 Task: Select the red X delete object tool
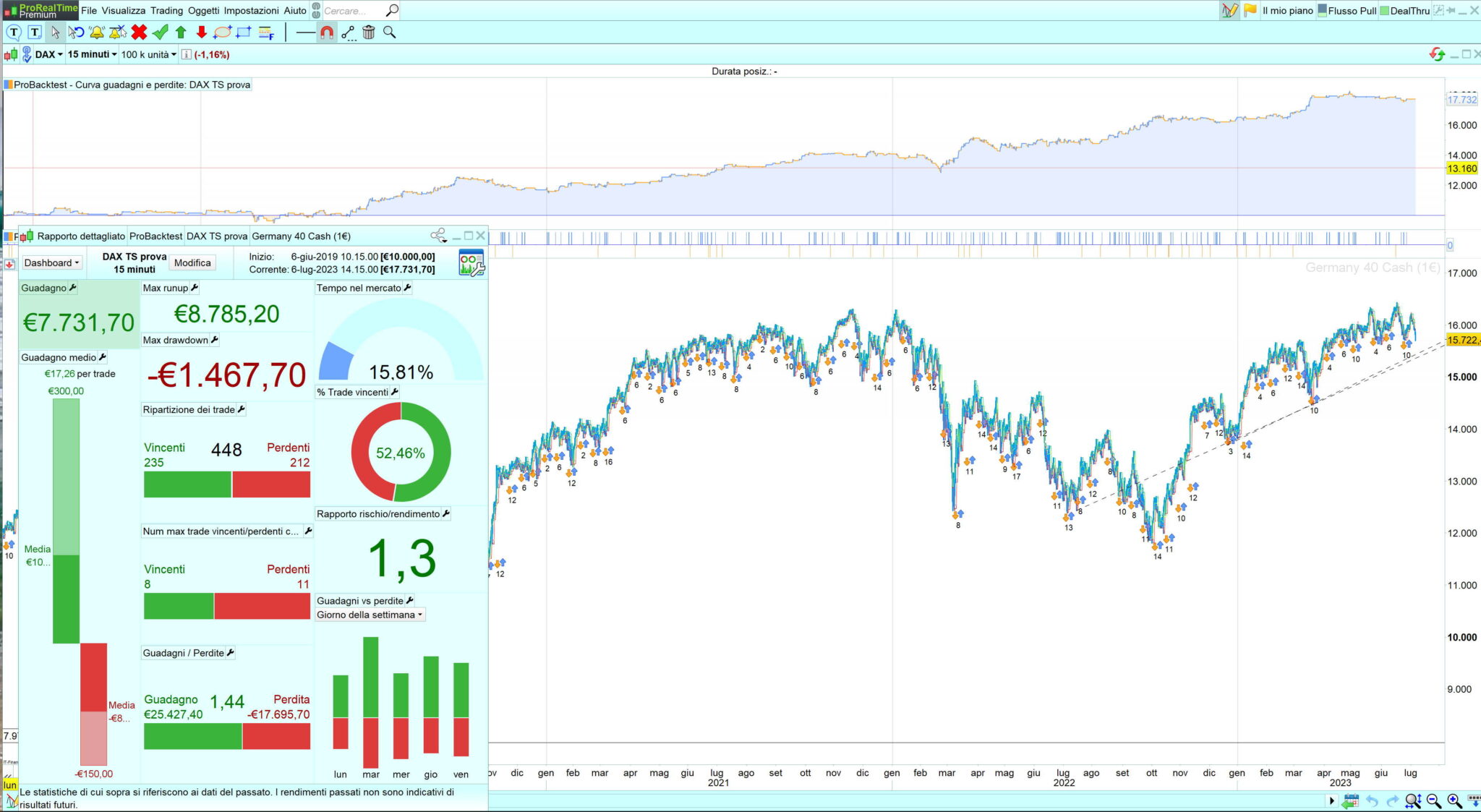(139, 32)
